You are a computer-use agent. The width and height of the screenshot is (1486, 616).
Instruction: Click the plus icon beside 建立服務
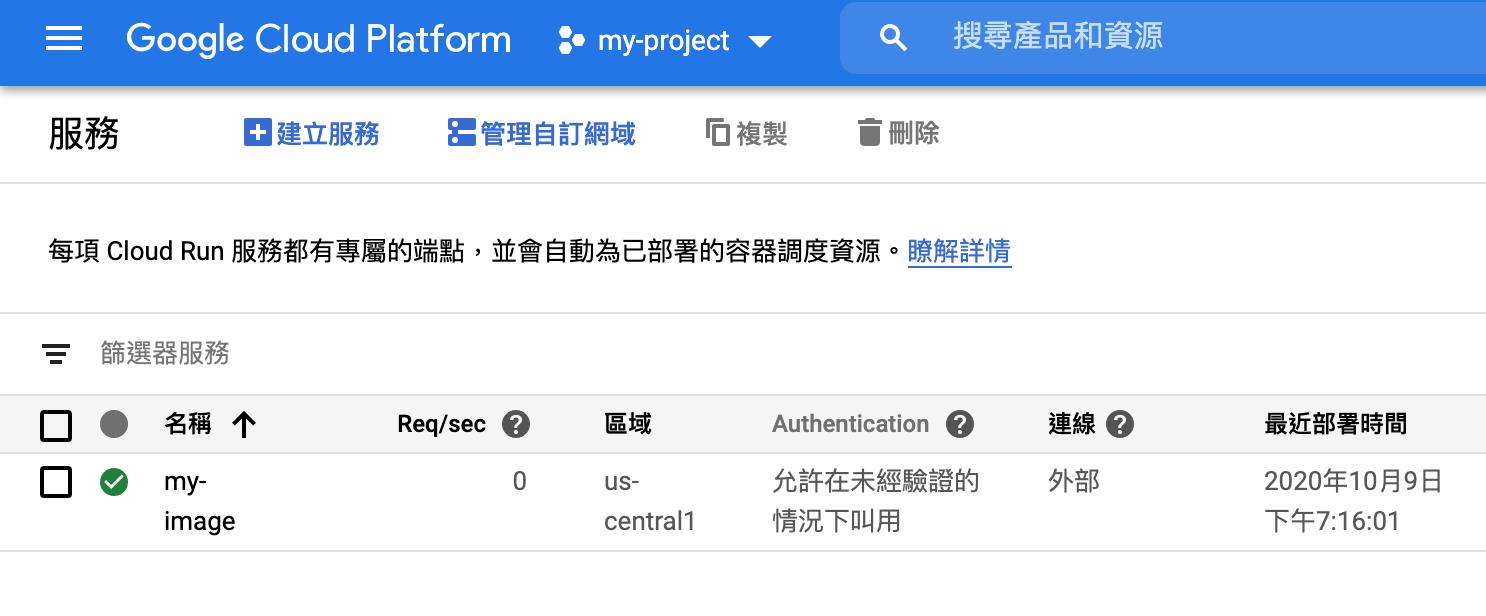tap(258, 132)
